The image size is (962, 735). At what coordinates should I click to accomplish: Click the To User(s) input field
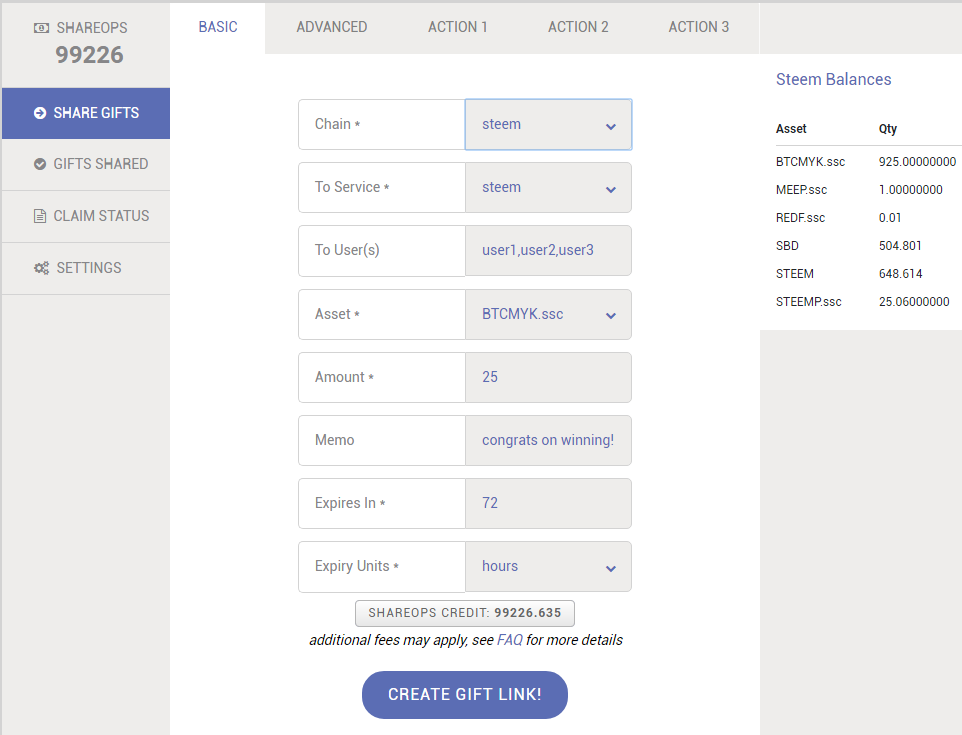[548, 250]
